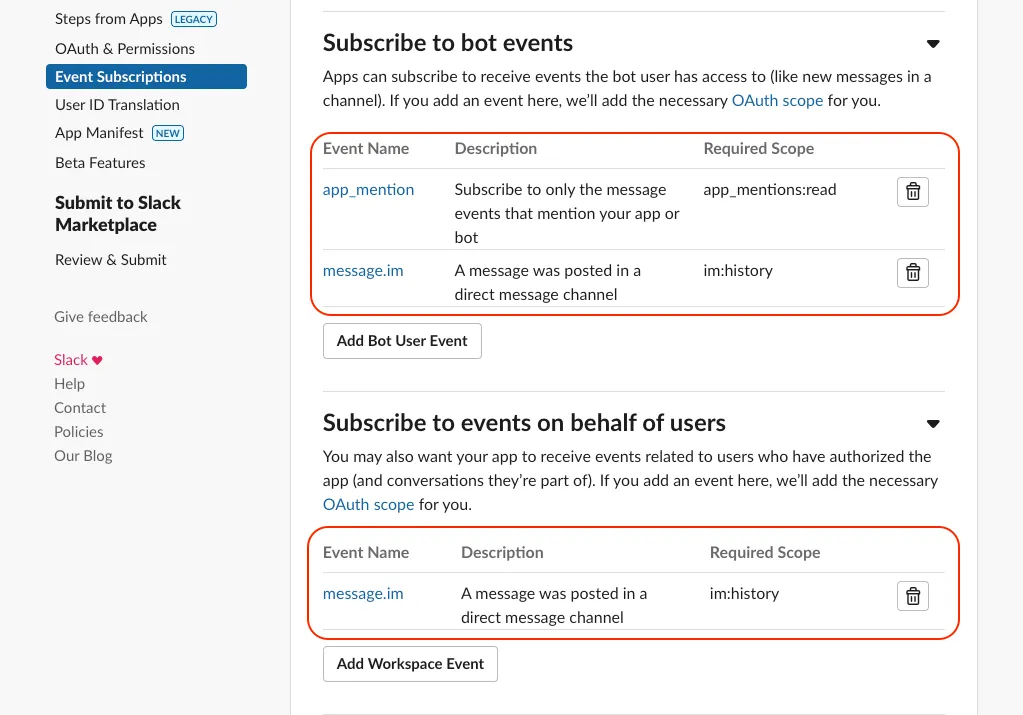Open Steps from Apps in sidebar

108,19
